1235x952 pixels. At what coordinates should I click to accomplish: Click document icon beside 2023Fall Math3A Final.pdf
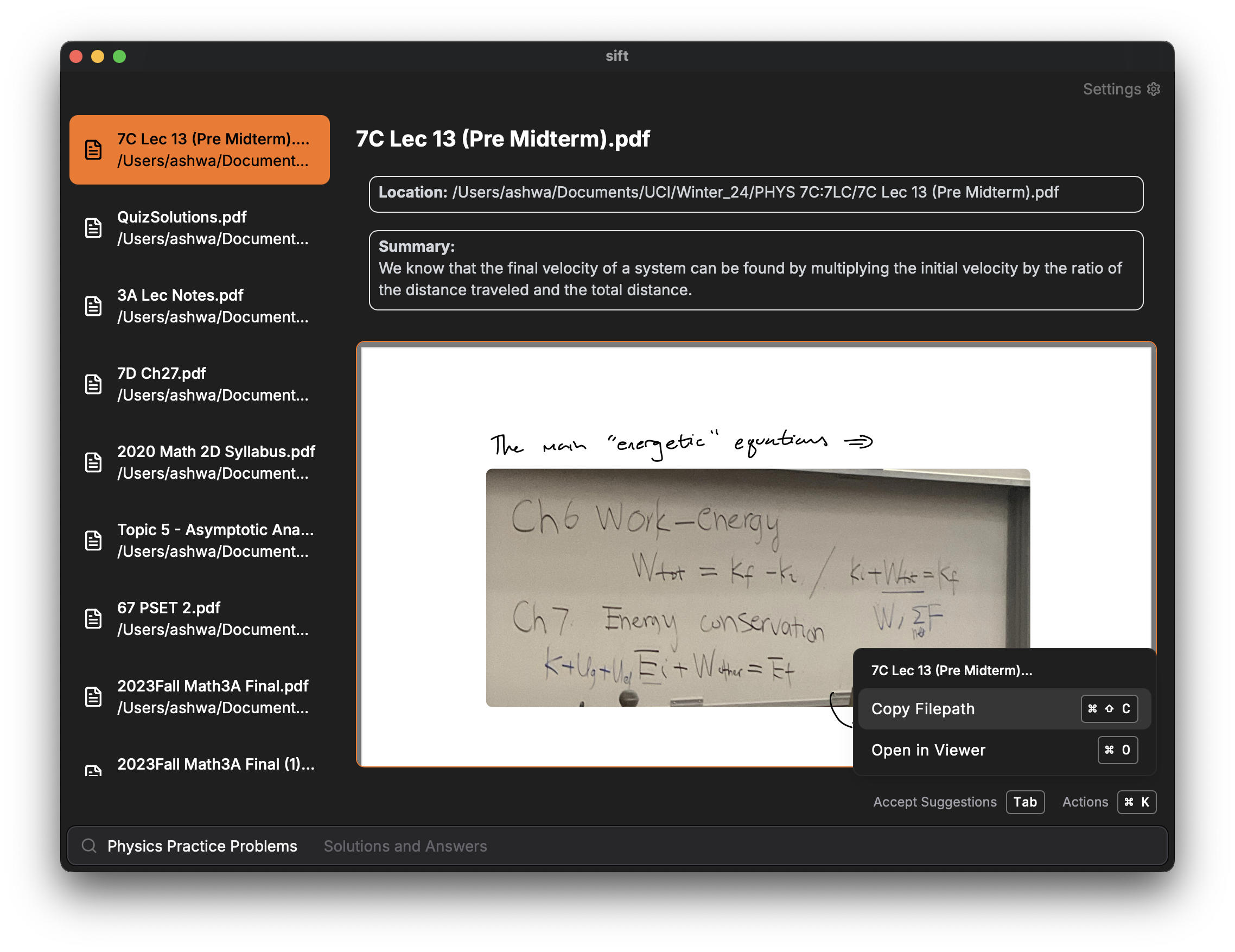click(x=93, y=696)
